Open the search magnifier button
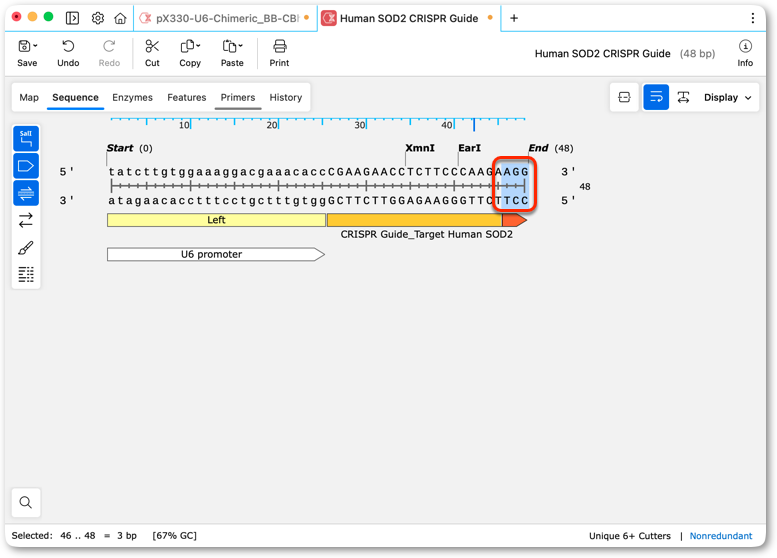This screenshot has width=777, height=558. point(26,502)
